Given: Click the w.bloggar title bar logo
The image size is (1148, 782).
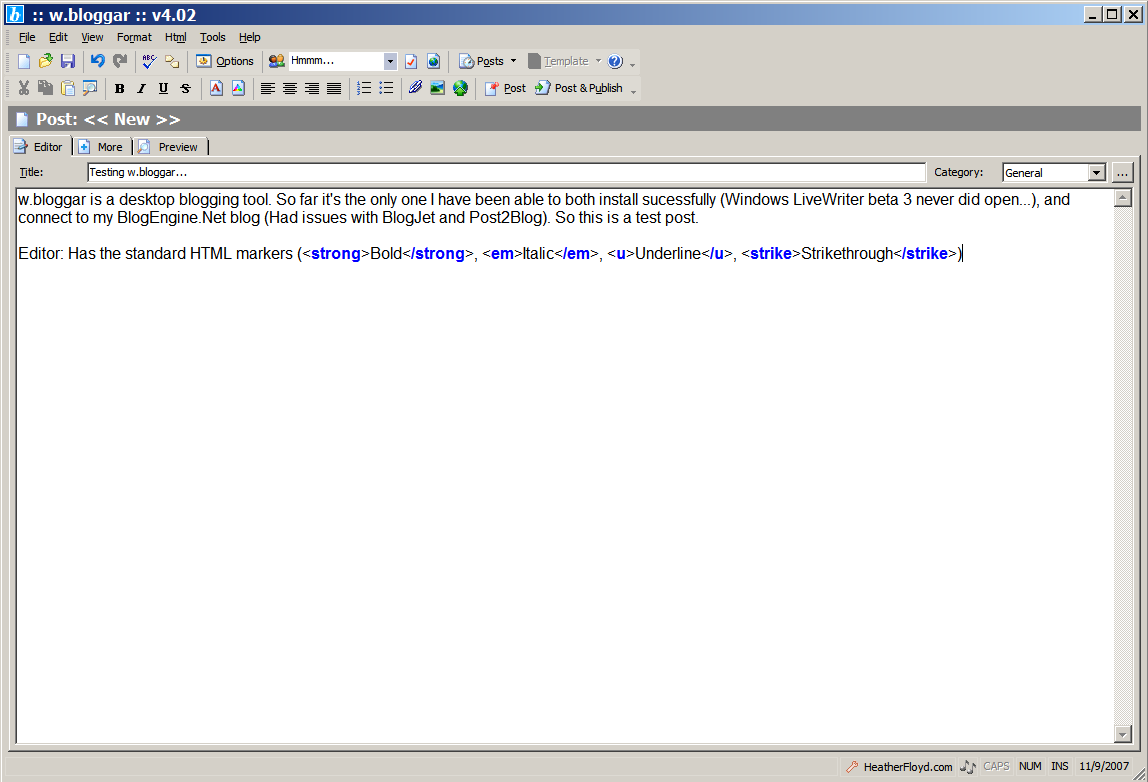Looking at the screenshot, I should coord(15,14).
